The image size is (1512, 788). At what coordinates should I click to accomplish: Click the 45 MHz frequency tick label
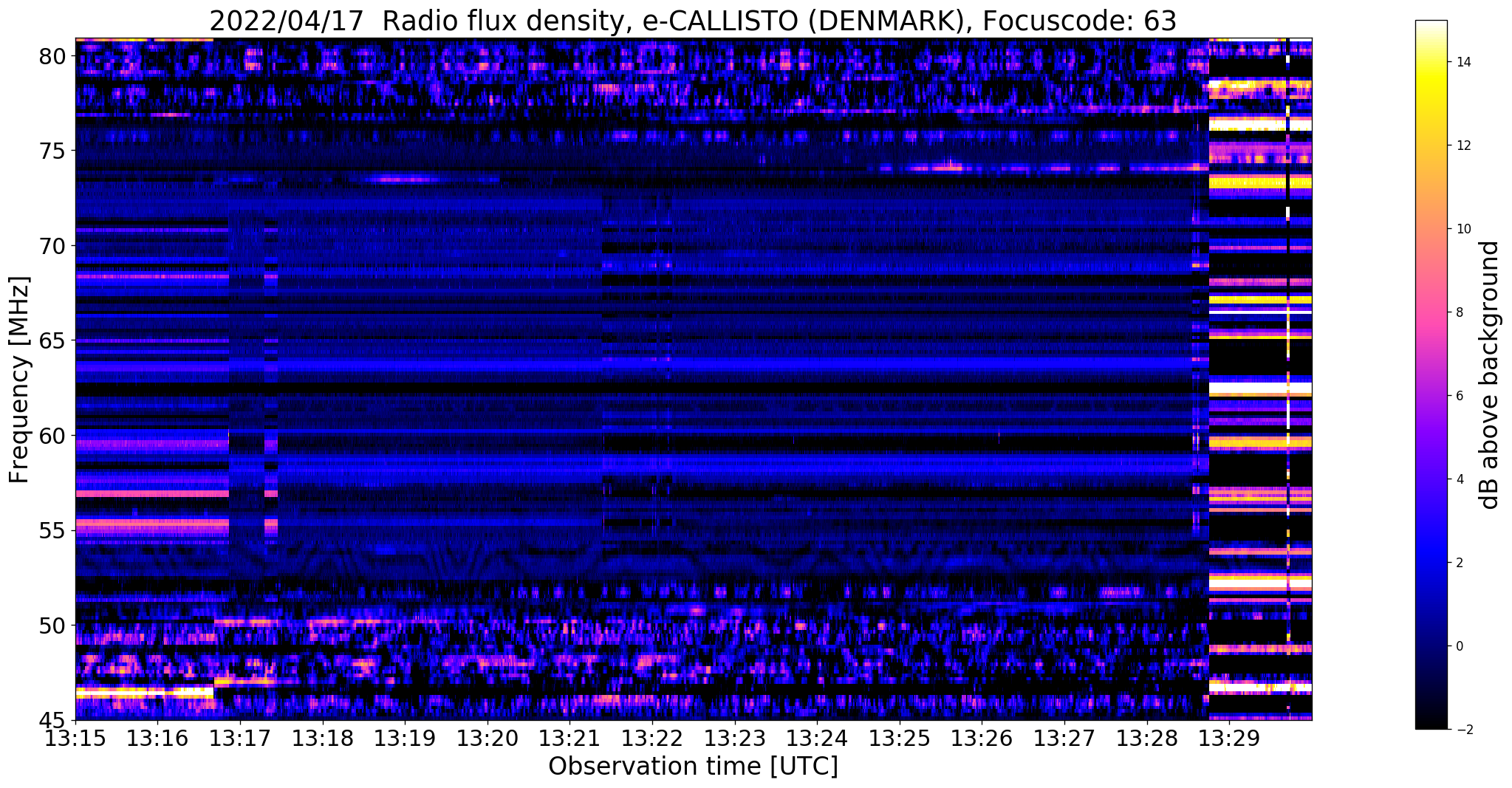[54, 720]
